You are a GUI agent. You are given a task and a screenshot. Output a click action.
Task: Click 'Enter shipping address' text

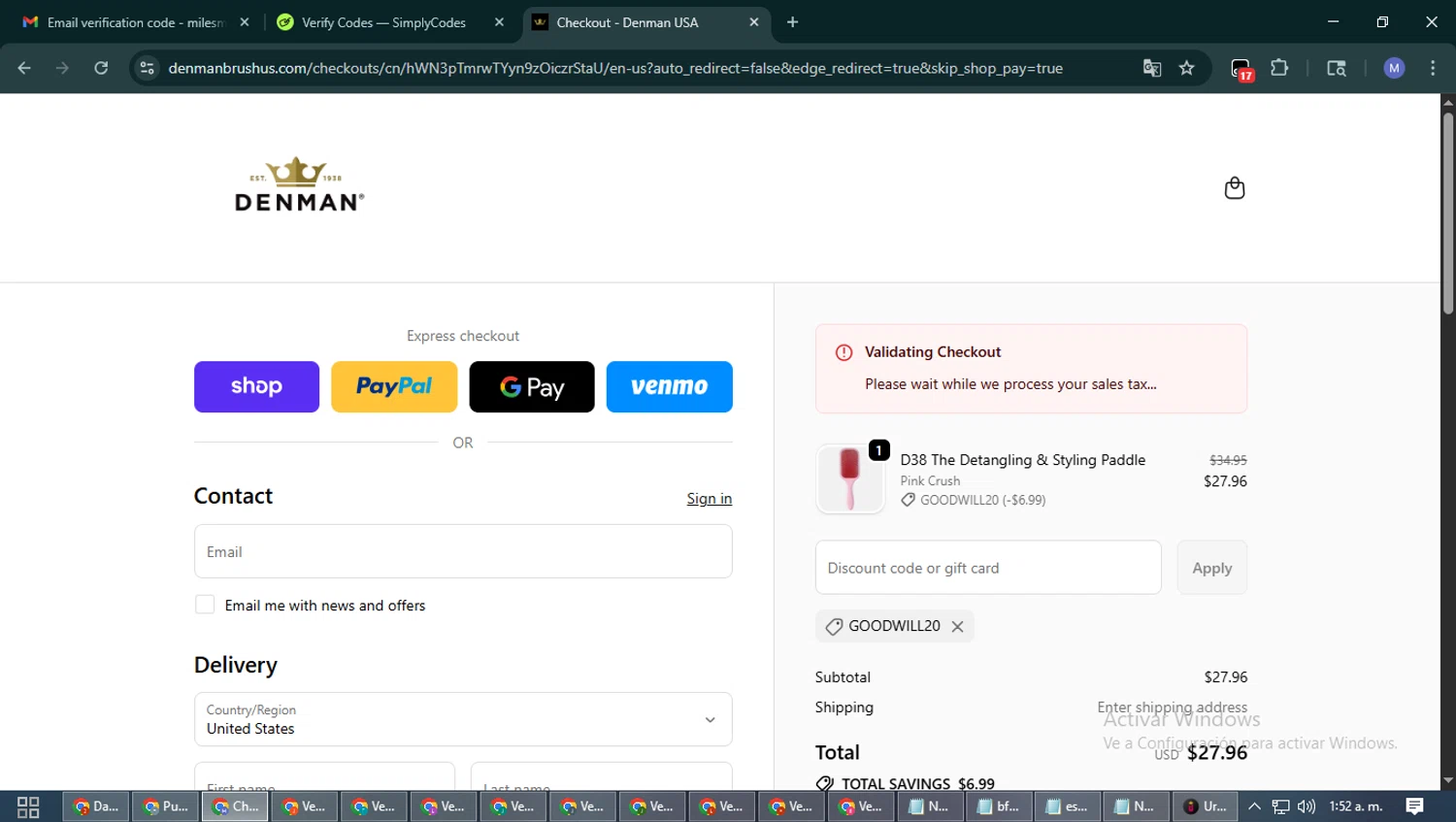[x=1172, y=707]
